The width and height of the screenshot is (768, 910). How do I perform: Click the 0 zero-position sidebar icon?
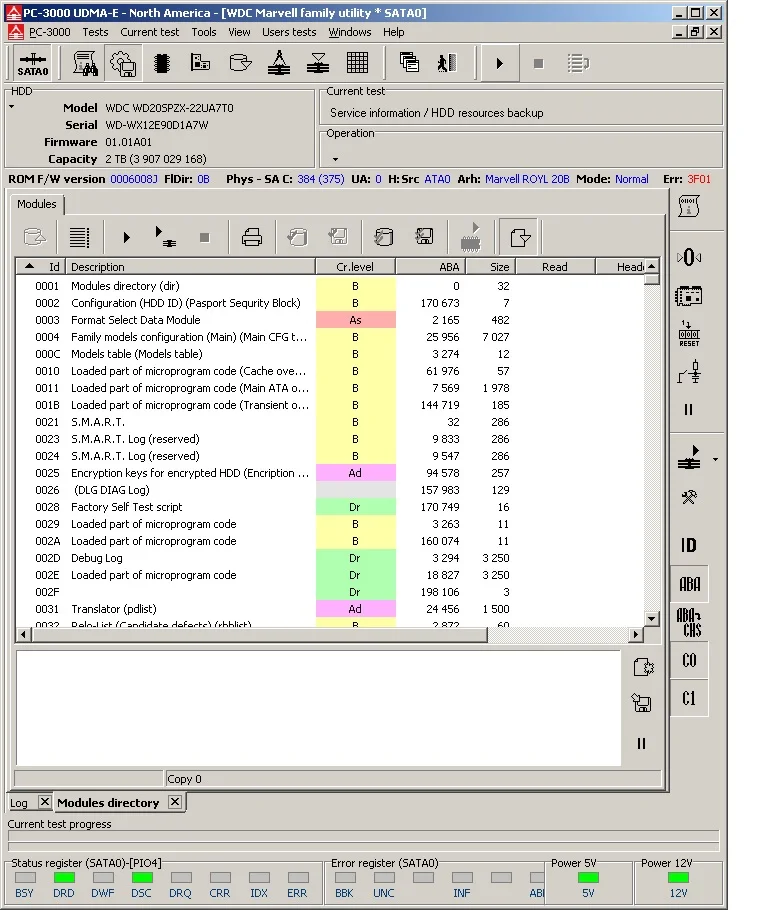click(689, 257)
